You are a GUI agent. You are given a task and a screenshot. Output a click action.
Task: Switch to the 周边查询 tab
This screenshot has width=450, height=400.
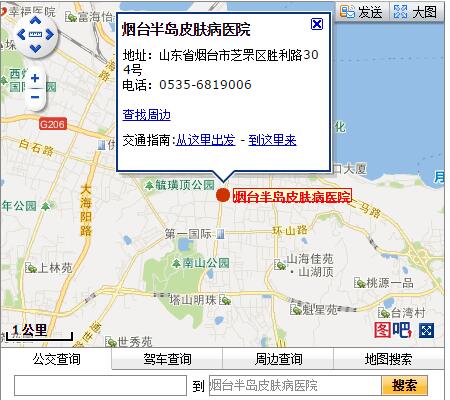278,359
